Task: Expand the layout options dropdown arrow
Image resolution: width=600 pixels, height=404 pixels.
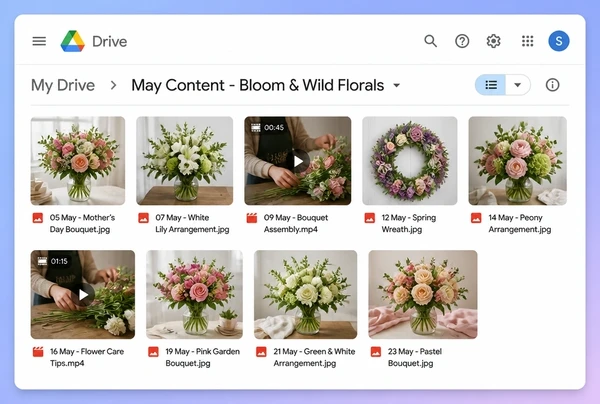Action: [518, 85]
